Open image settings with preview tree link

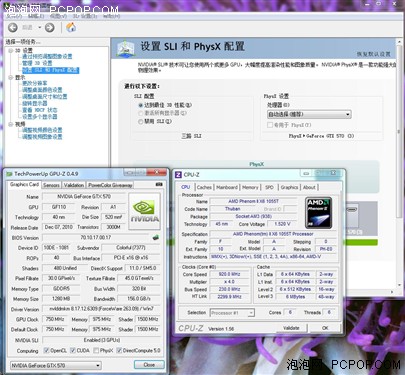click(x=47, y=57)
